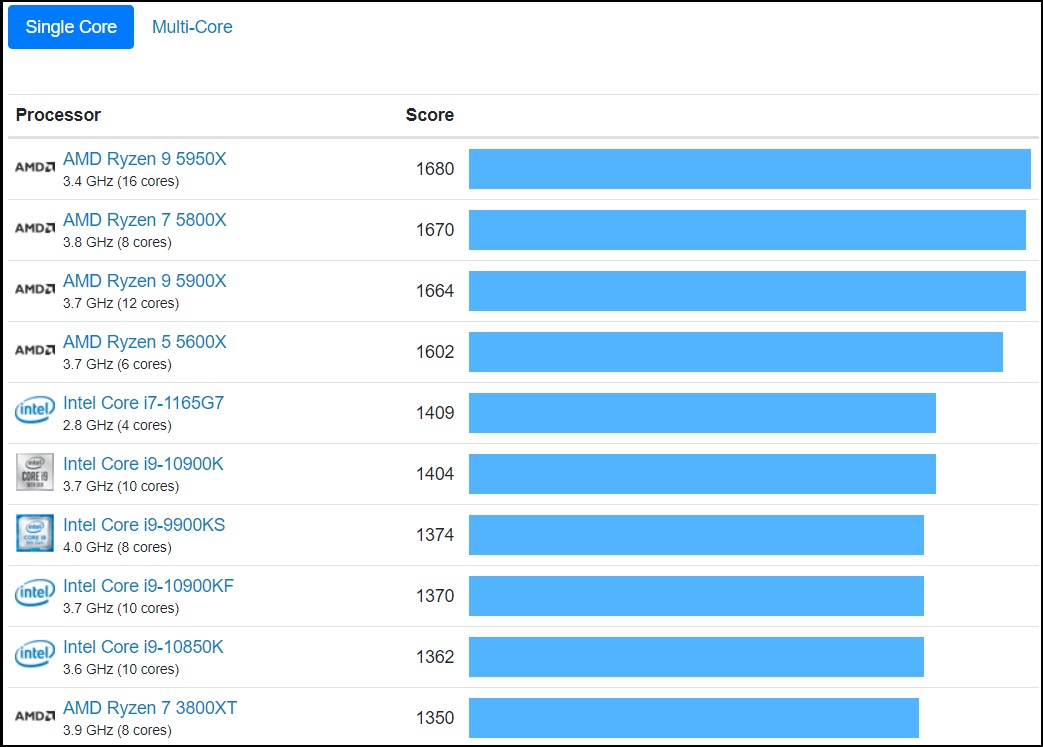This screenshot has width=1043, height=747.
Task: Select the 1404 score value
Action: 435,474
